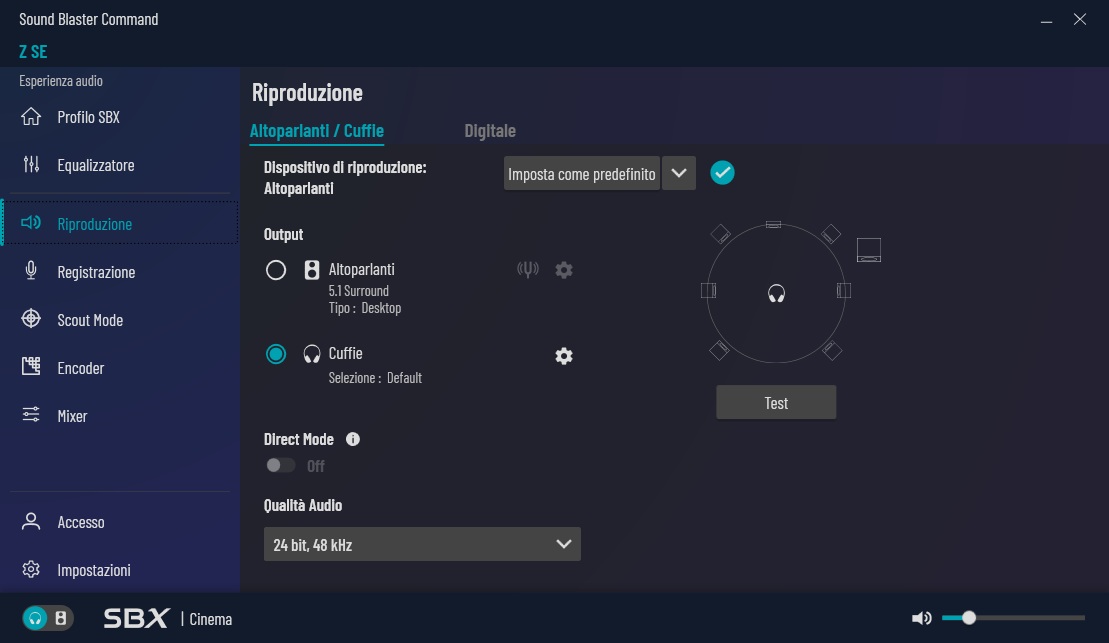
Task: Click the Tipo : Desktop text
Action: coord(365,308)
